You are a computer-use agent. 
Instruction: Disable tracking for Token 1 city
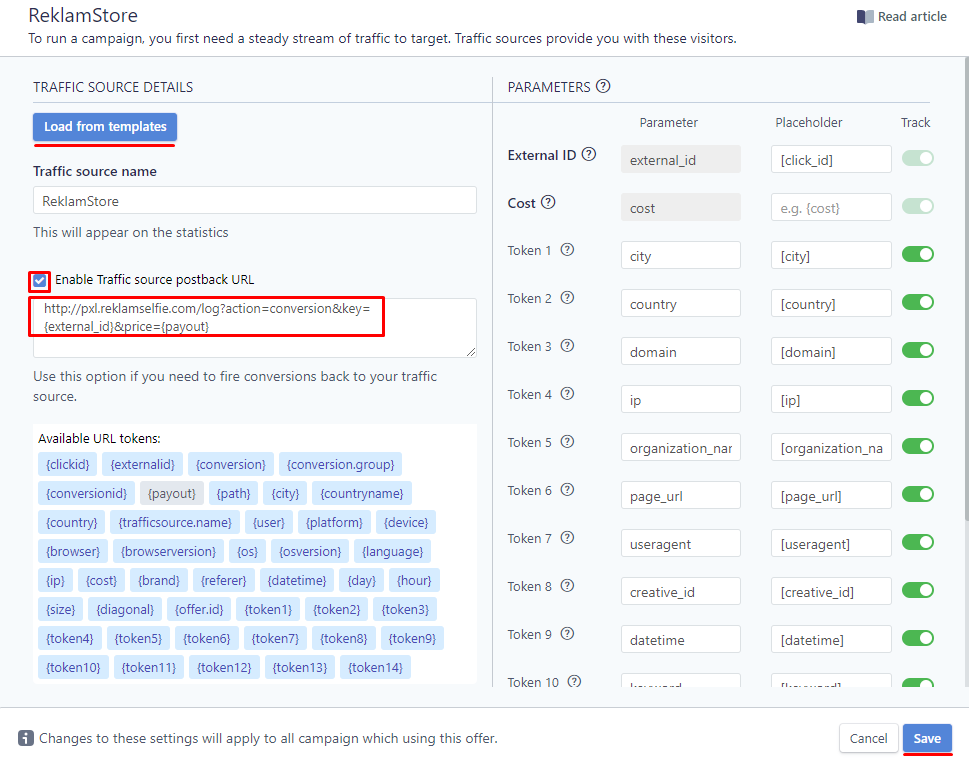click(x=917, y=254)
